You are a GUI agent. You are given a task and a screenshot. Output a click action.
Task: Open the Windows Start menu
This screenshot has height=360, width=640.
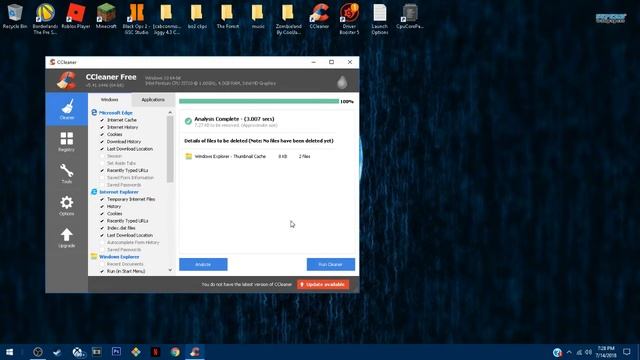(9, 352)
